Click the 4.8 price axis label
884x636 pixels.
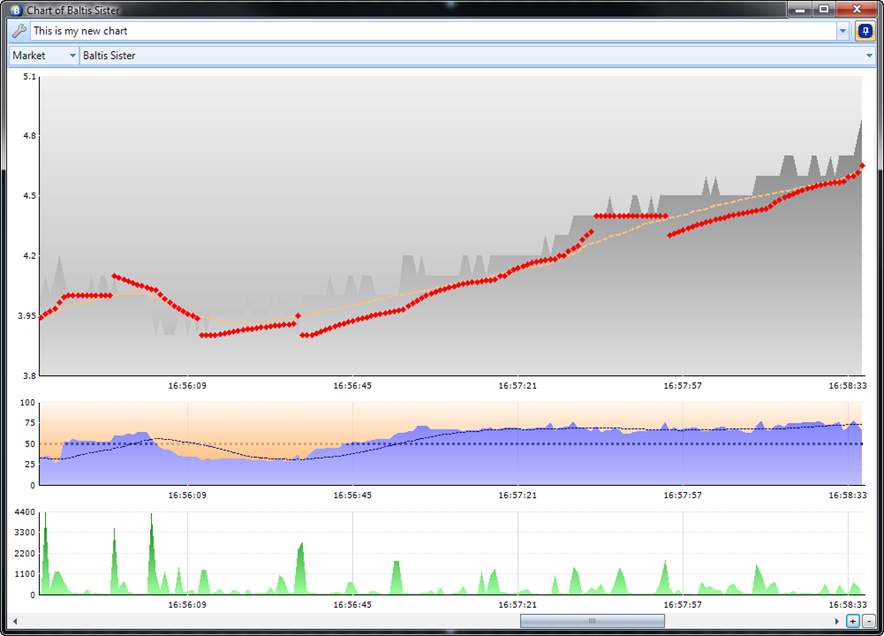[x=29, y=136]
